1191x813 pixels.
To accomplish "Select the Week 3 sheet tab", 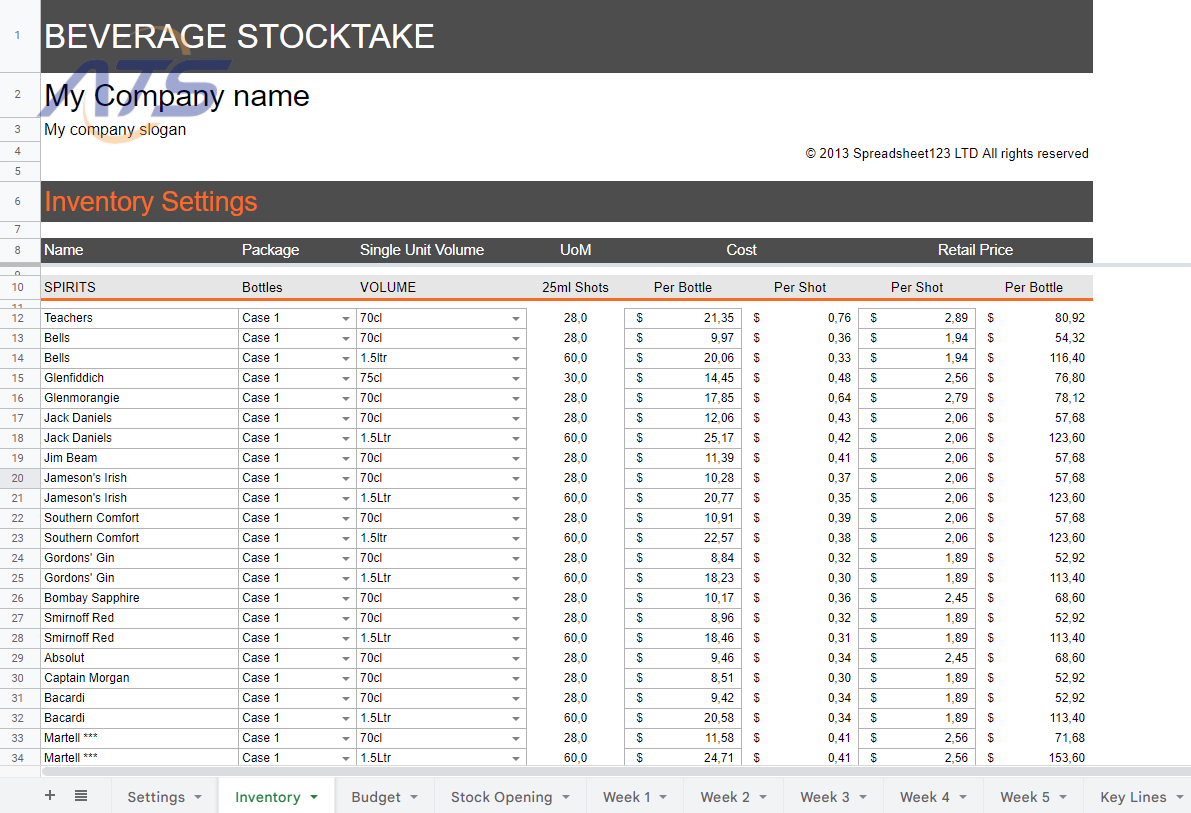I will 824,797.
